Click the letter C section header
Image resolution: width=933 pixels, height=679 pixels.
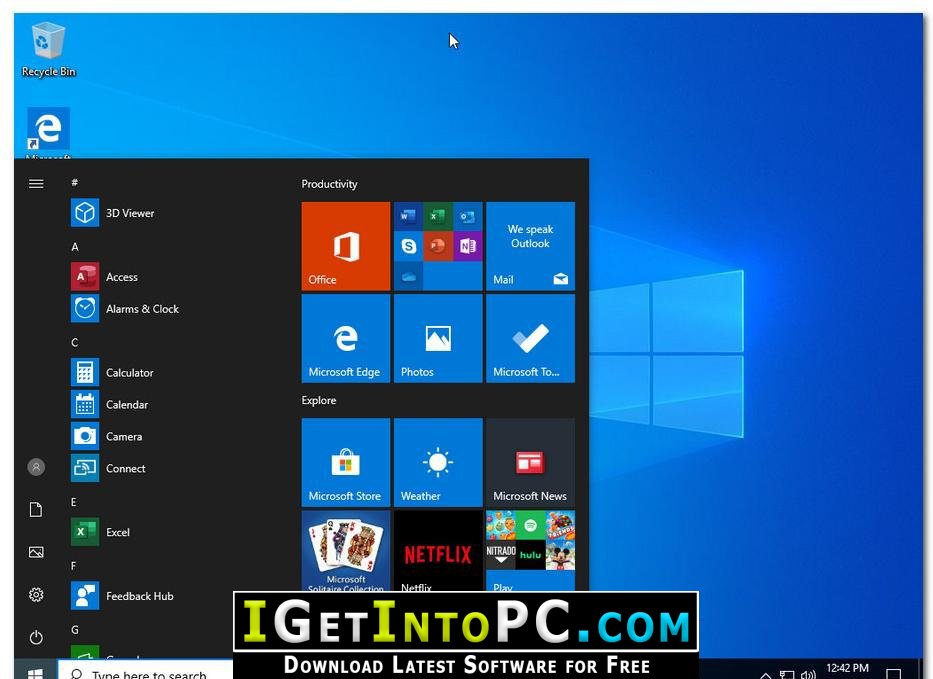click(74, 342)
